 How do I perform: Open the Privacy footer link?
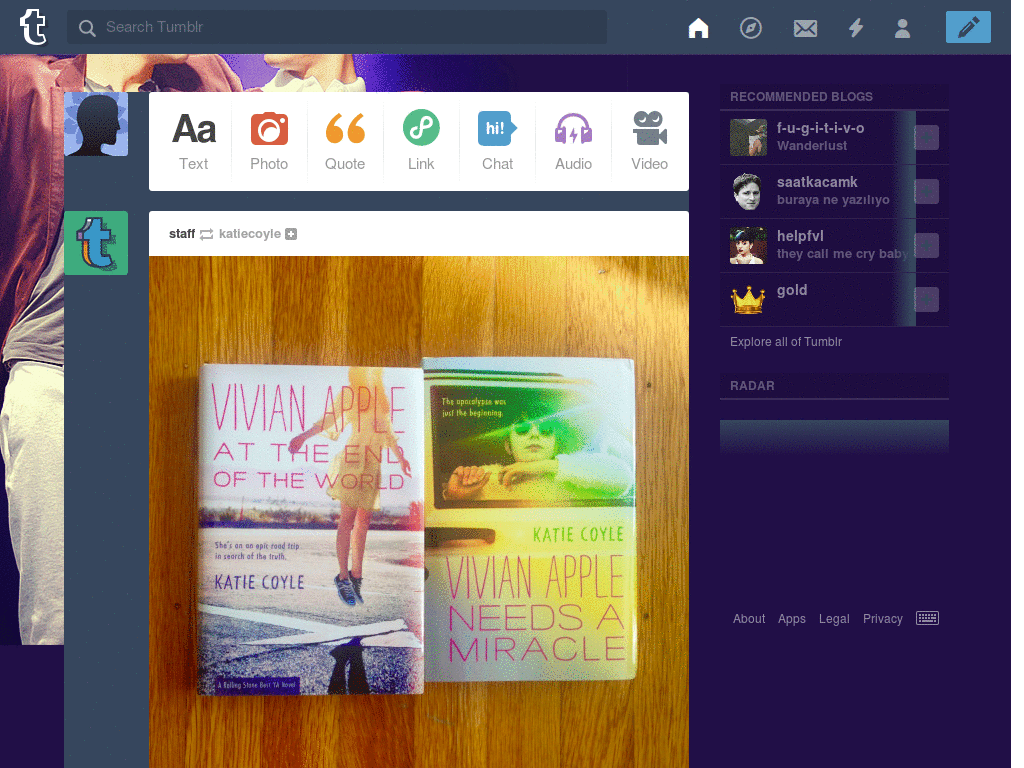point(882,618)
